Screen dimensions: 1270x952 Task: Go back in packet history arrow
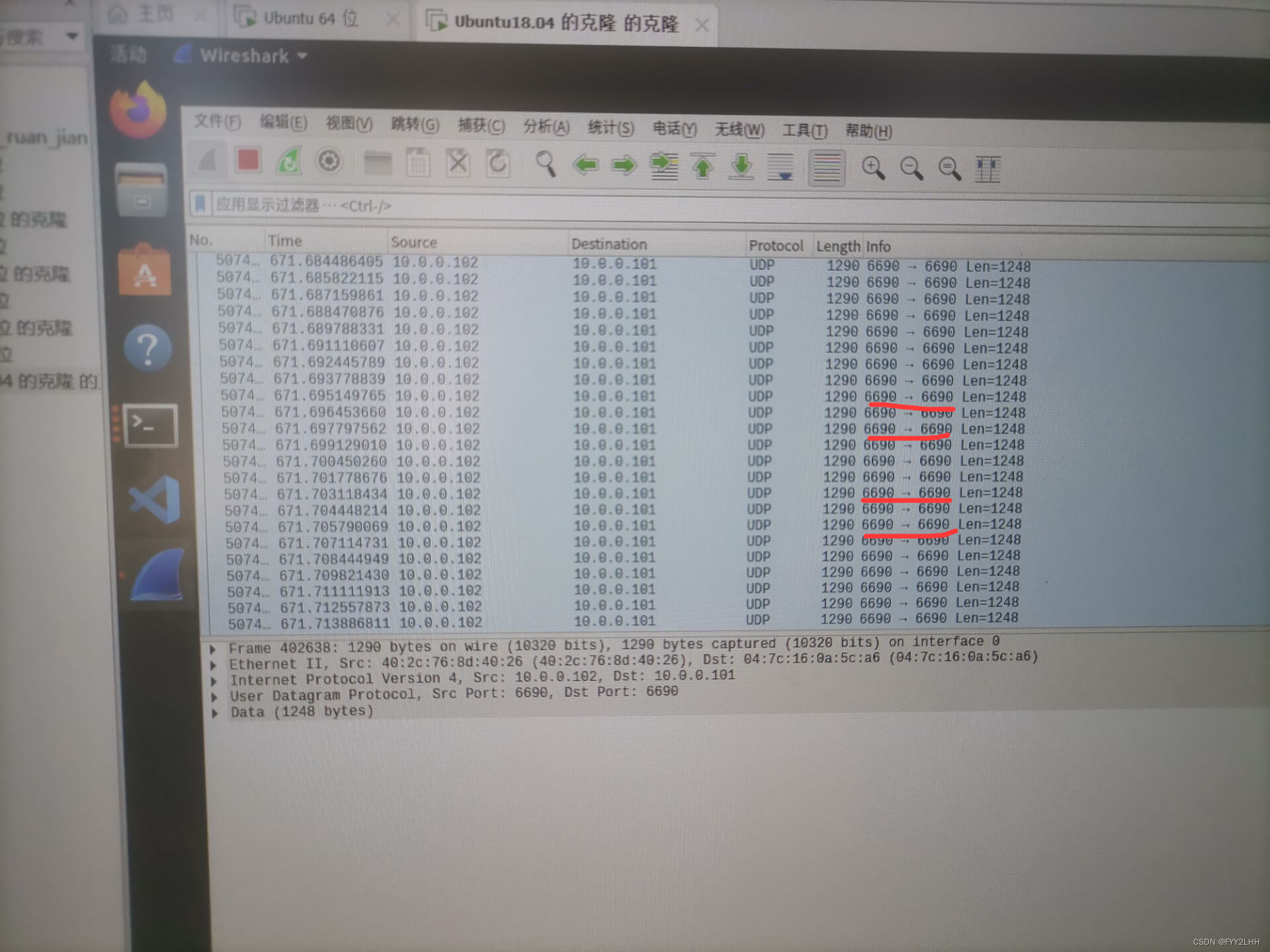pos(586,165)
